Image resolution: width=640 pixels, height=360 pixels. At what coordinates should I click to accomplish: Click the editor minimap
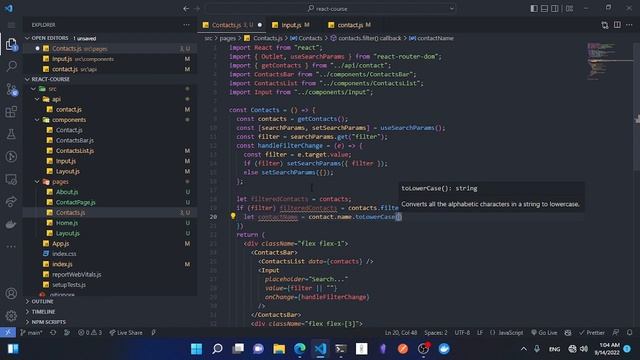610,61
